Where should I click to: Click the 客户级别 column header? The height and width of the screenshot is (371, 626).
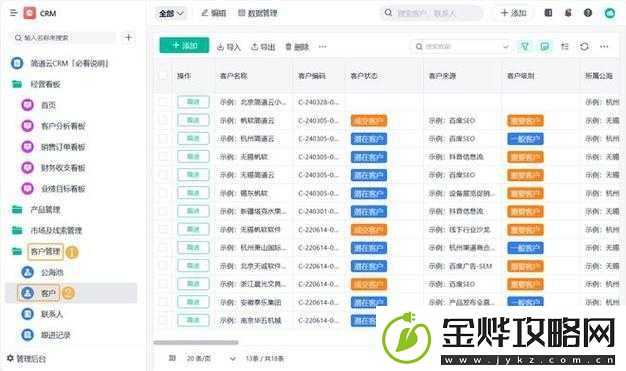(x=521, y=76)
